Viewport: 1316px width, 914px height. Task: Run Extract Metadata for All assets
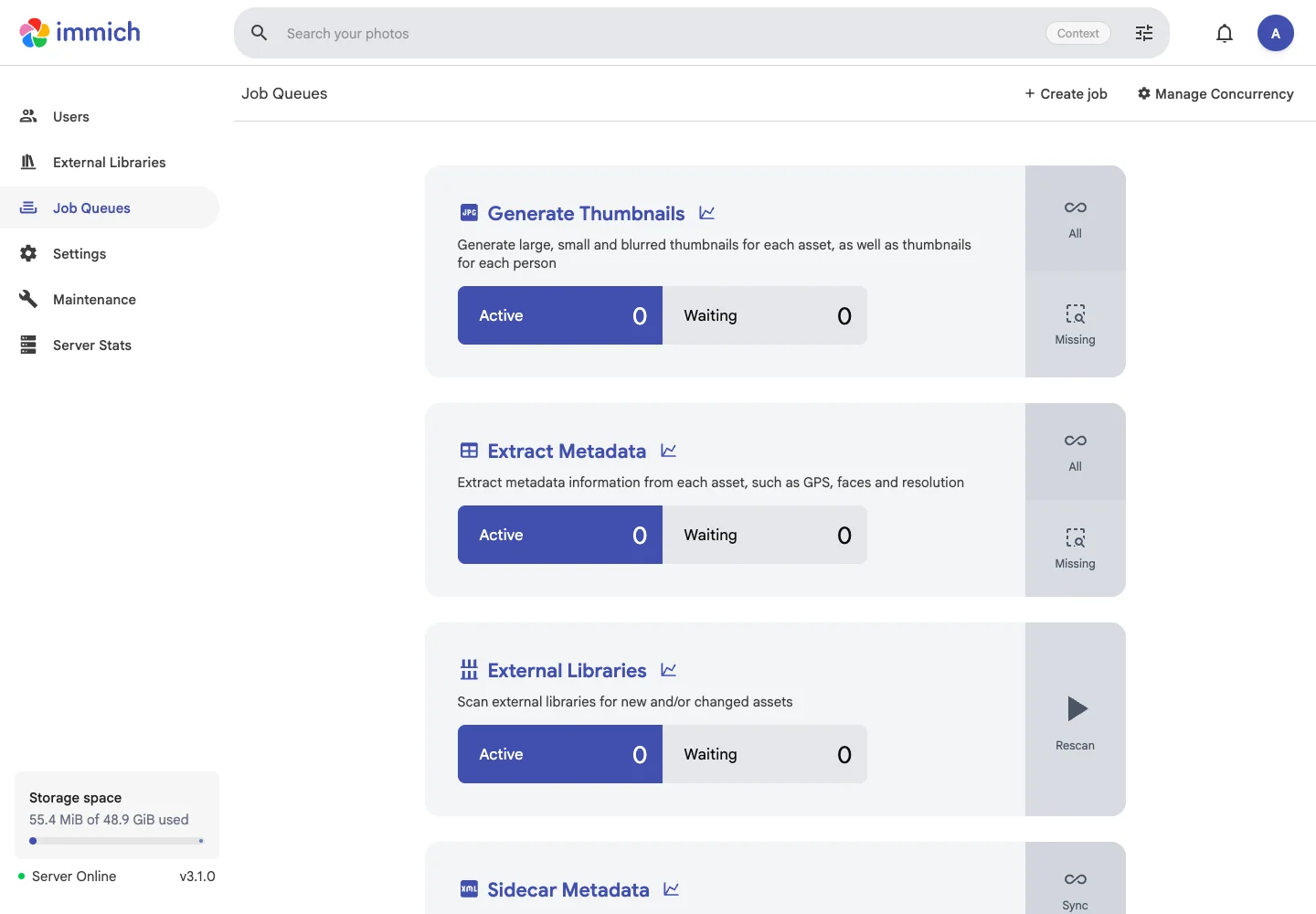tap(1076, 452)
